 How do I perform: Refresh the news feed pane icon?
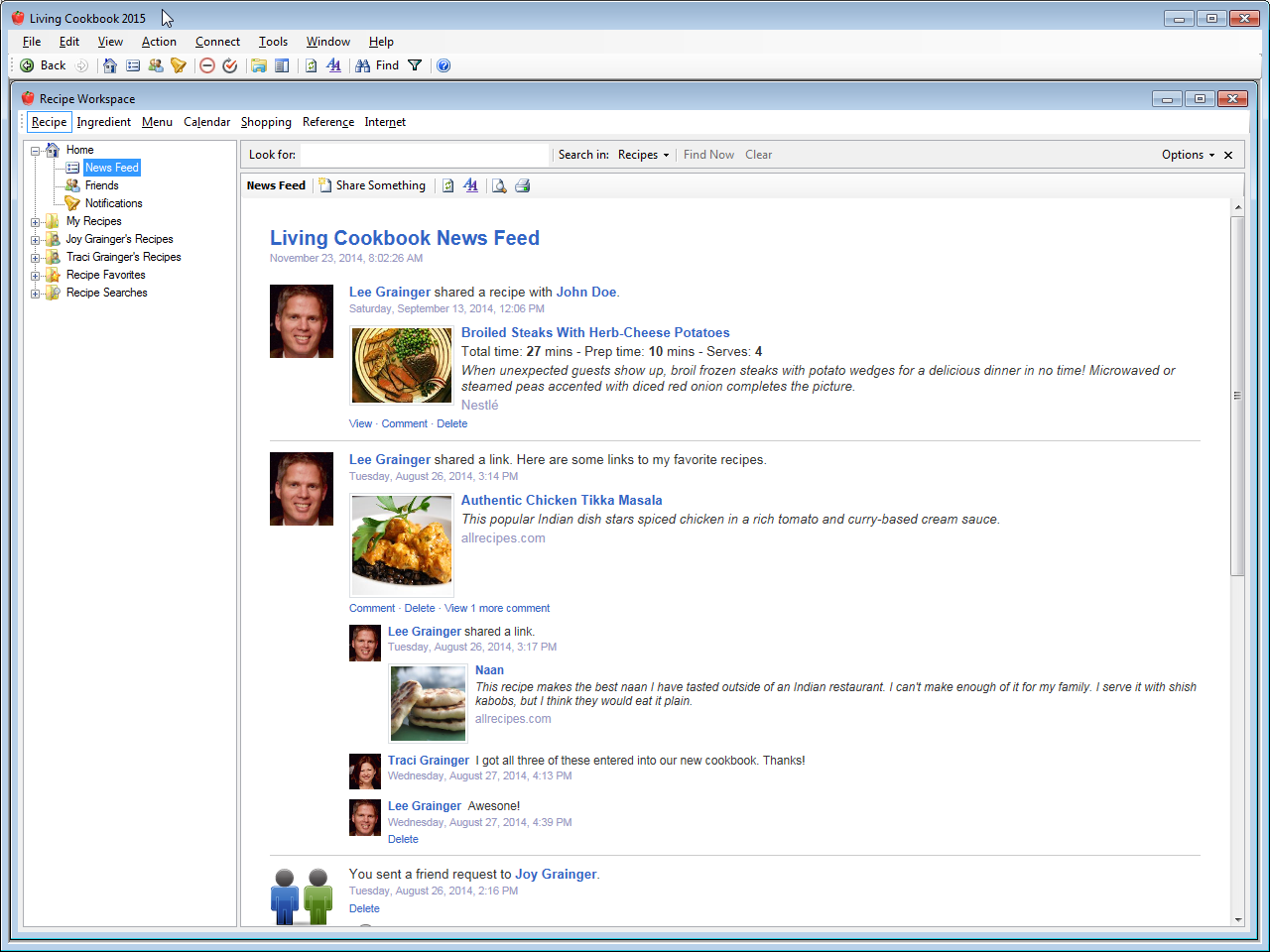click(448, 185)
